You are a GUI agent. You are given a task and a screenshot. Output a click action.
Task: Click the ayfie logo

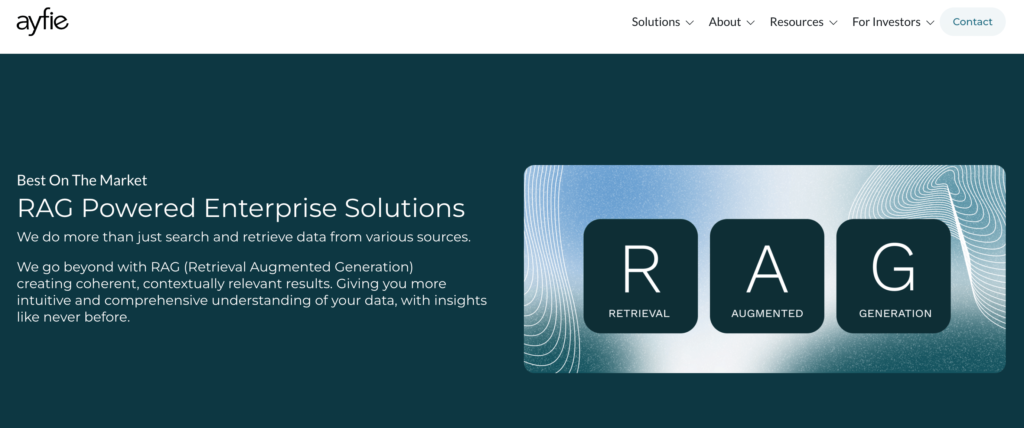[x=42, y=21]
